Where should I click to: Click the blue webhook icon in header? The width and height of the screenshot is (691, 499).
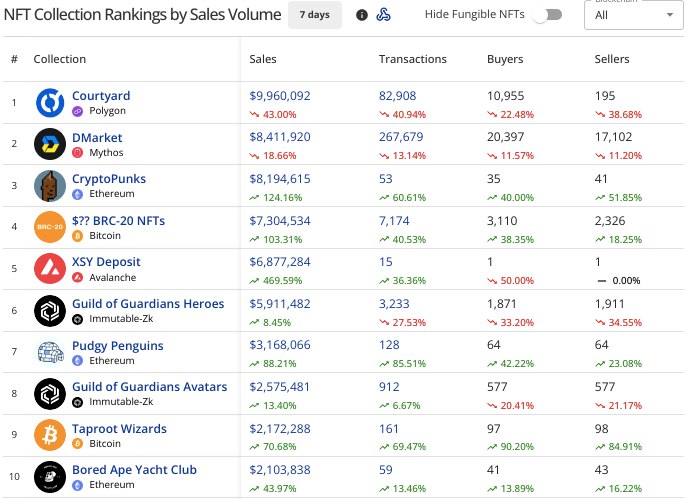click(383, 15)
